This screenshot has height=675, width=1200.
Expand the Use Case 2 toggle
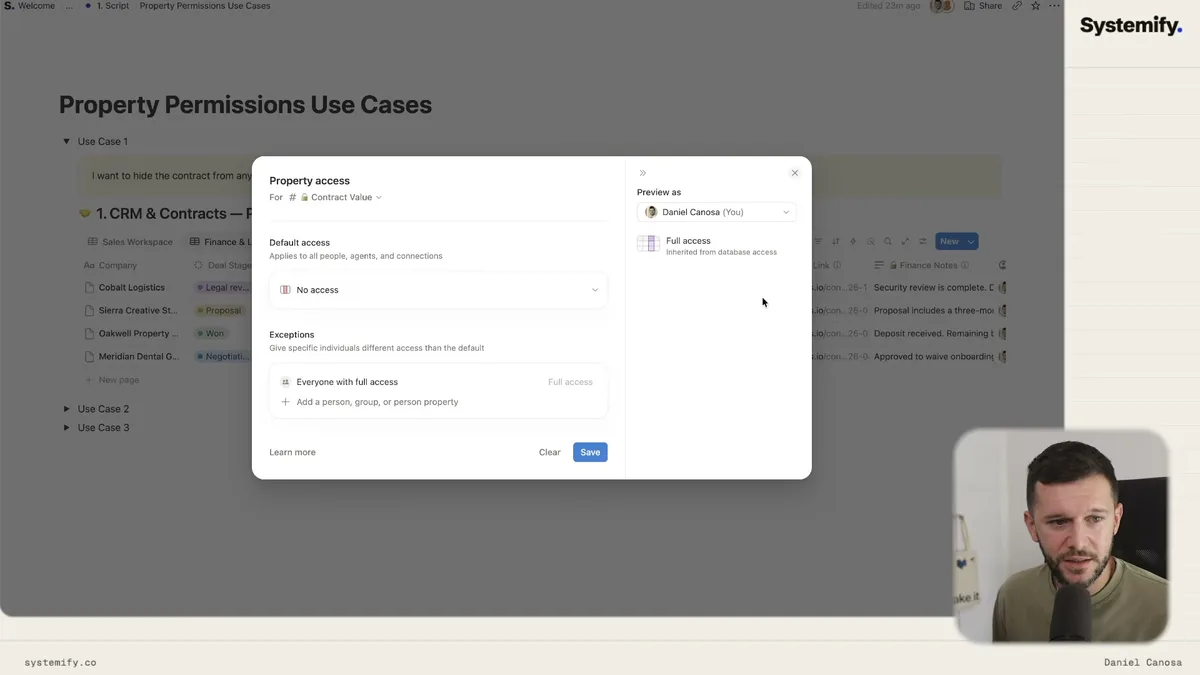pos(66,409)
